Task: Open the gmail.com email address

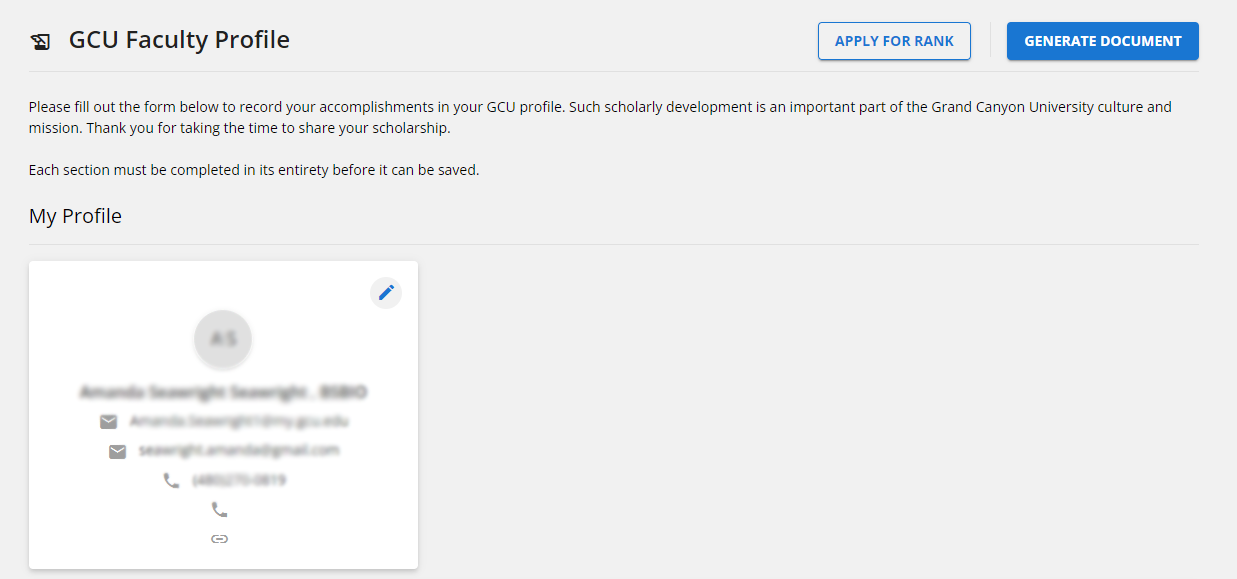Action: click(239, 450)
